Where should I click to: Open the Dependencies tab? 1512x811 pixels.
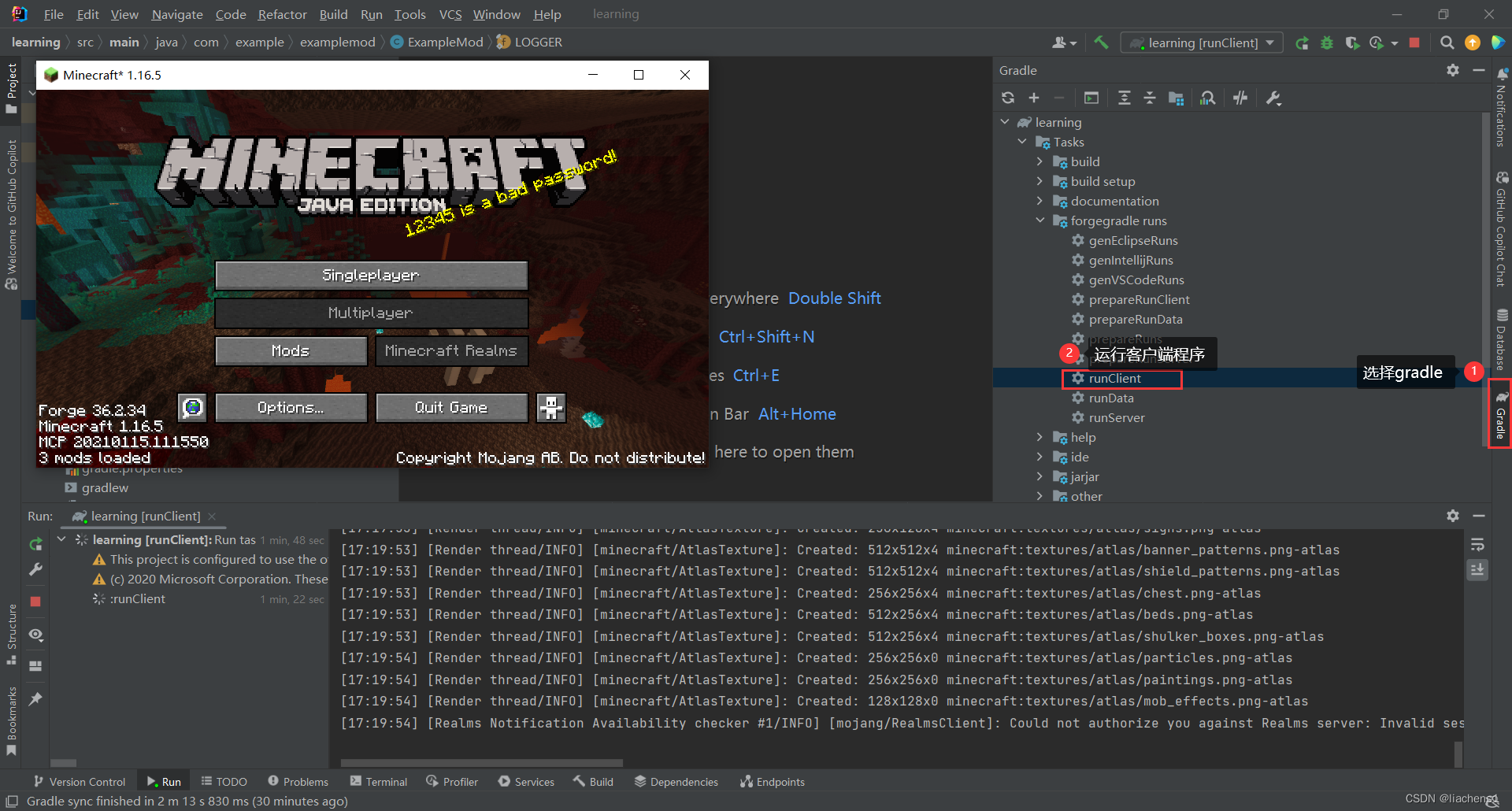pyautogui.click(x=676, y=782)
